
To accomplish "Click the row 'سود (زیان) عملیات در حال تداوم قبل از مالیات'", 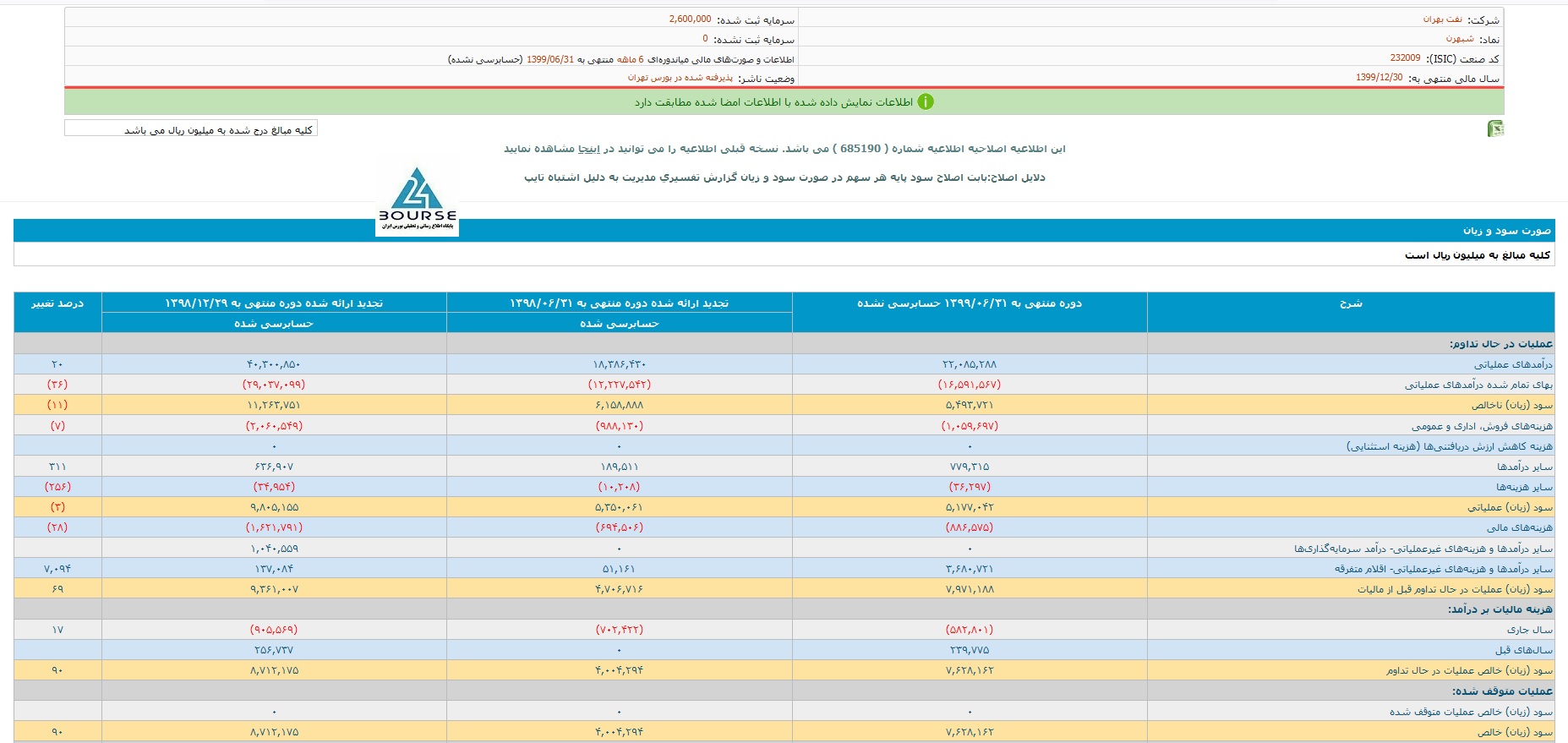I will [784, 588].
